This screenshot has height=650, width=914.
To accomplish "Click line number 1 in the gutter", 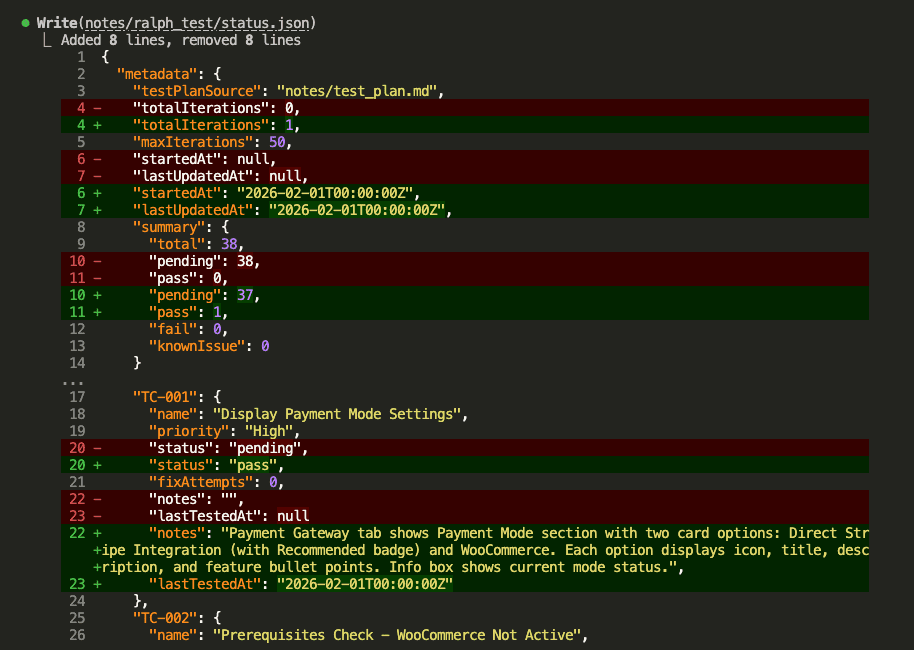I will tap(83, 56).
